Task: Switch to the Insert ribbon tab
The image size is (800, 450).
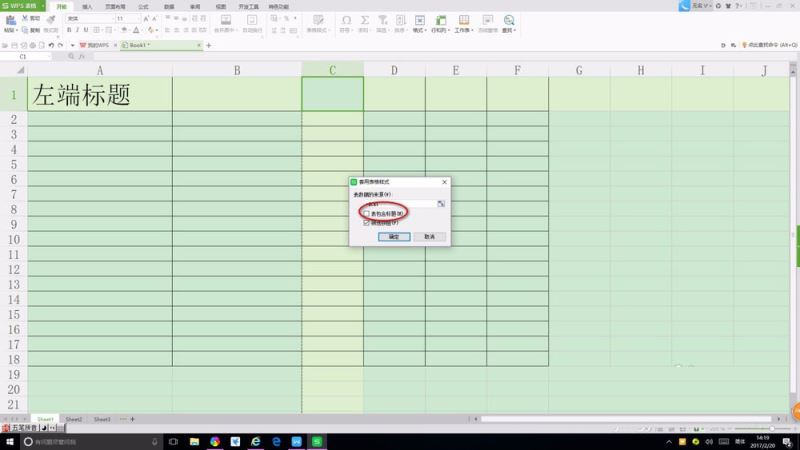Action: pyautogui.click(x=87, y=7)
